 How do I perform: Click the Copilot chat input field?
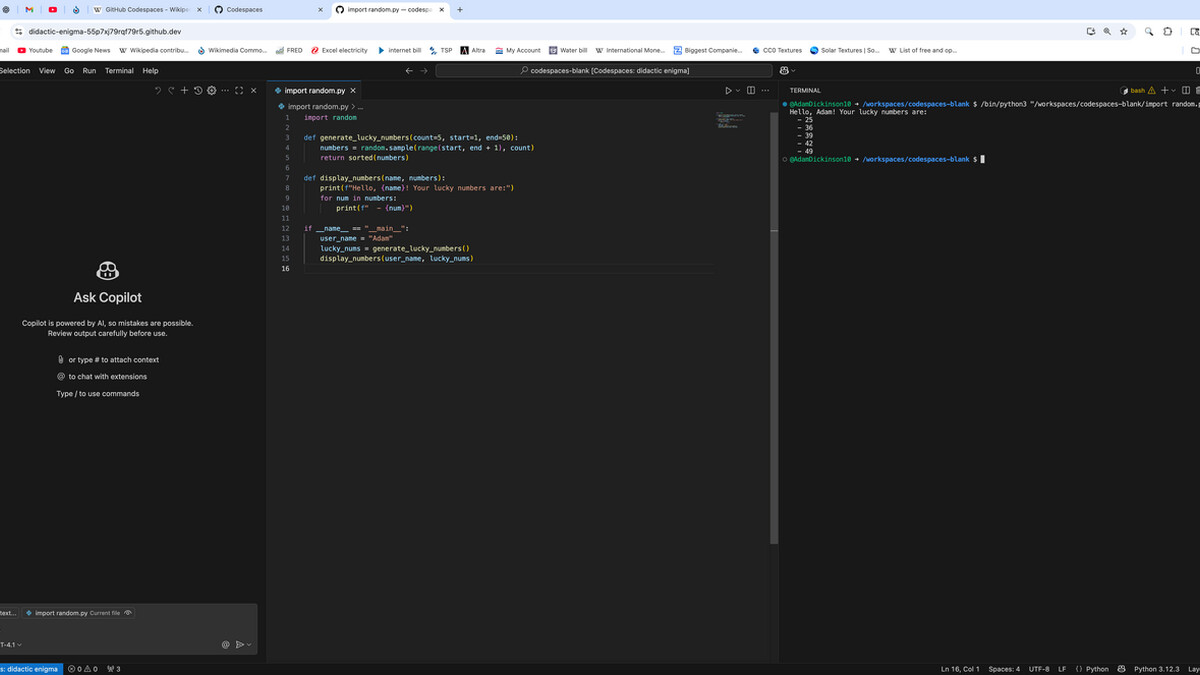pyautogui.click(x=128, y=628)
